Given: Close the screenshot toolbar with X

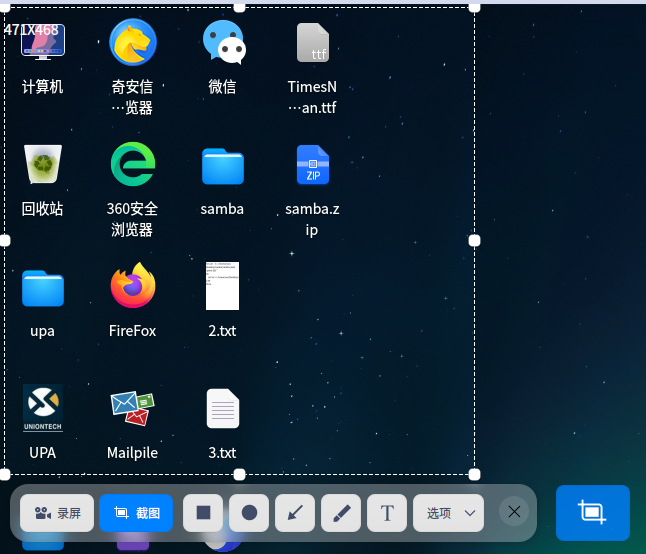Looking at the screenshot, I should click(x=514, y=512).
